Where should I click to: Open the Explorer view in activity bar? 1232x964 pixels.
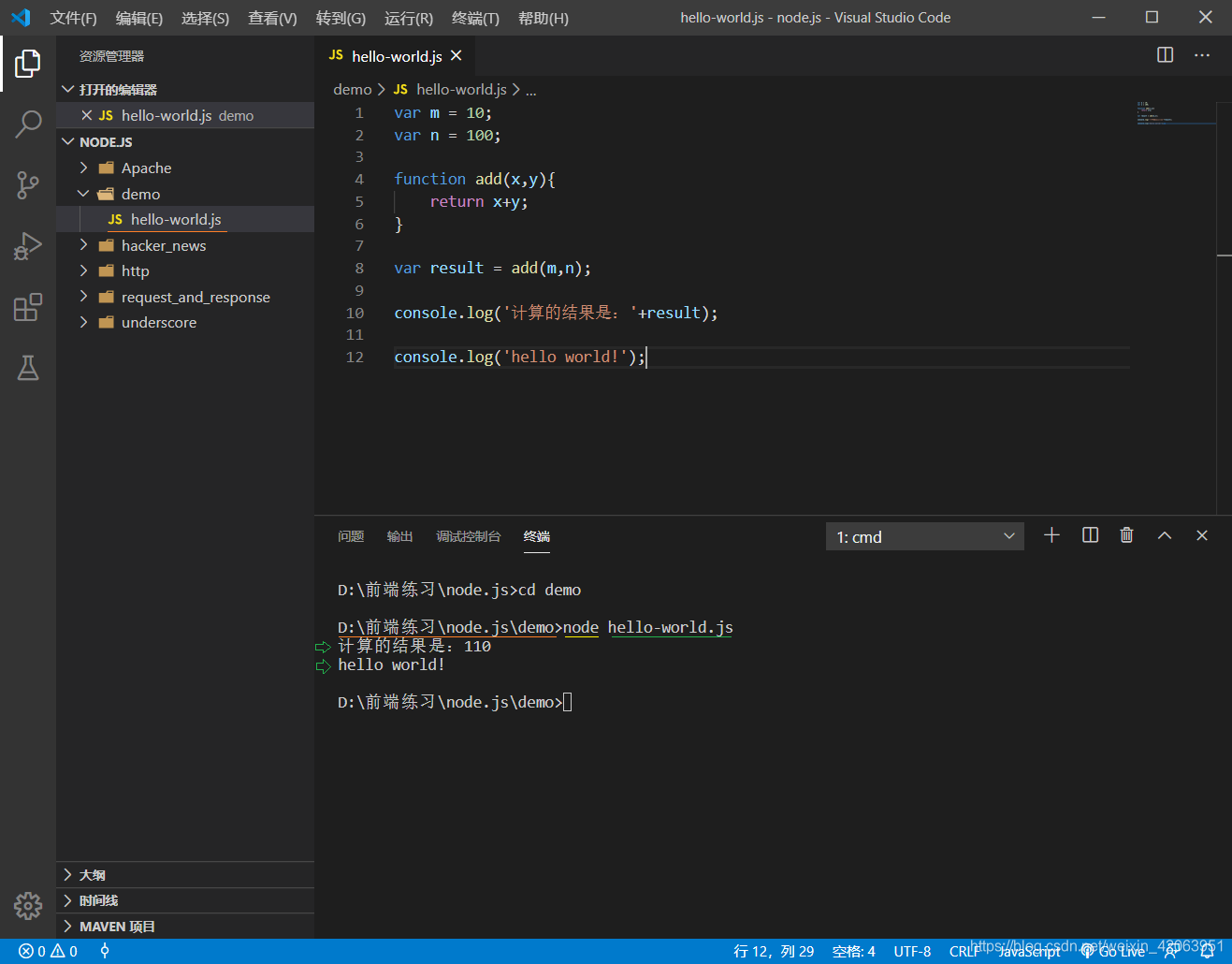[x=28, y=64]
